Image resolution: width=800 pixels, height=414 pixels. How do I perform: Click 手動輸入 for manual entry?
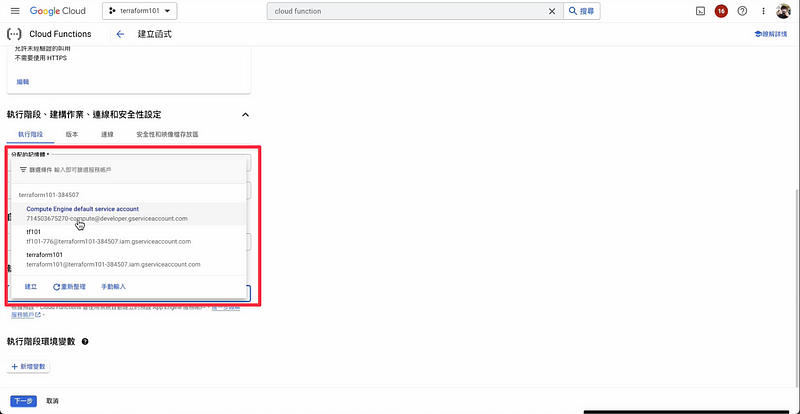pos(113,287)
